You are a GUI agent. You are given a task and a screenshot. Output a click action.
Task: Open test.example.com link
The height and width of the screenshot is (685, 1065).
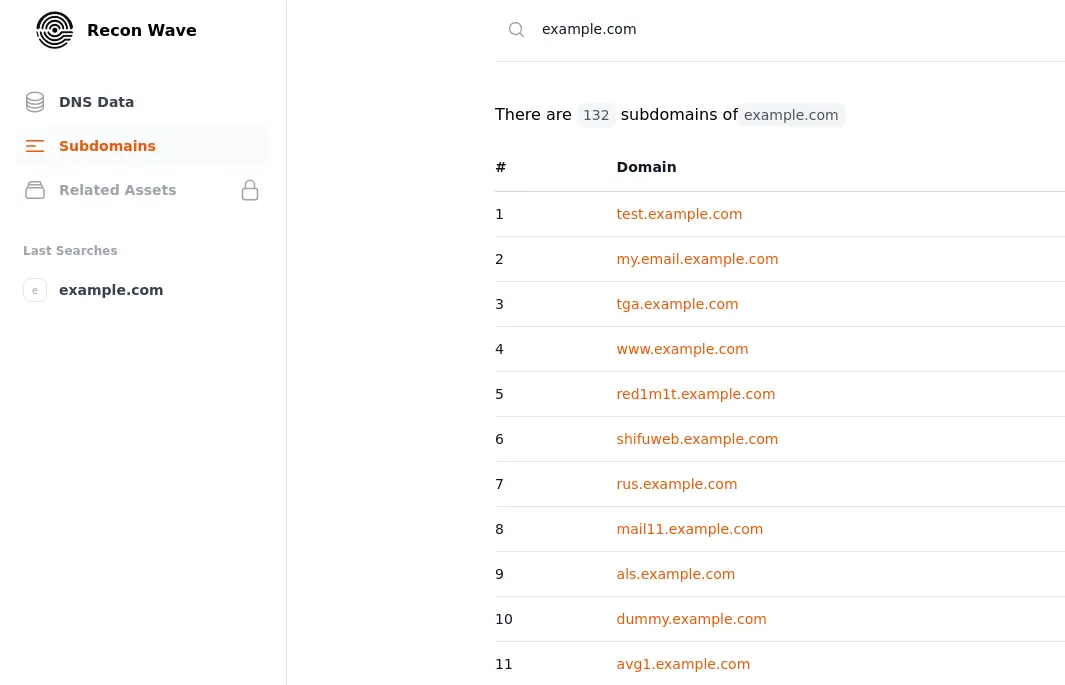click(679, 214)
